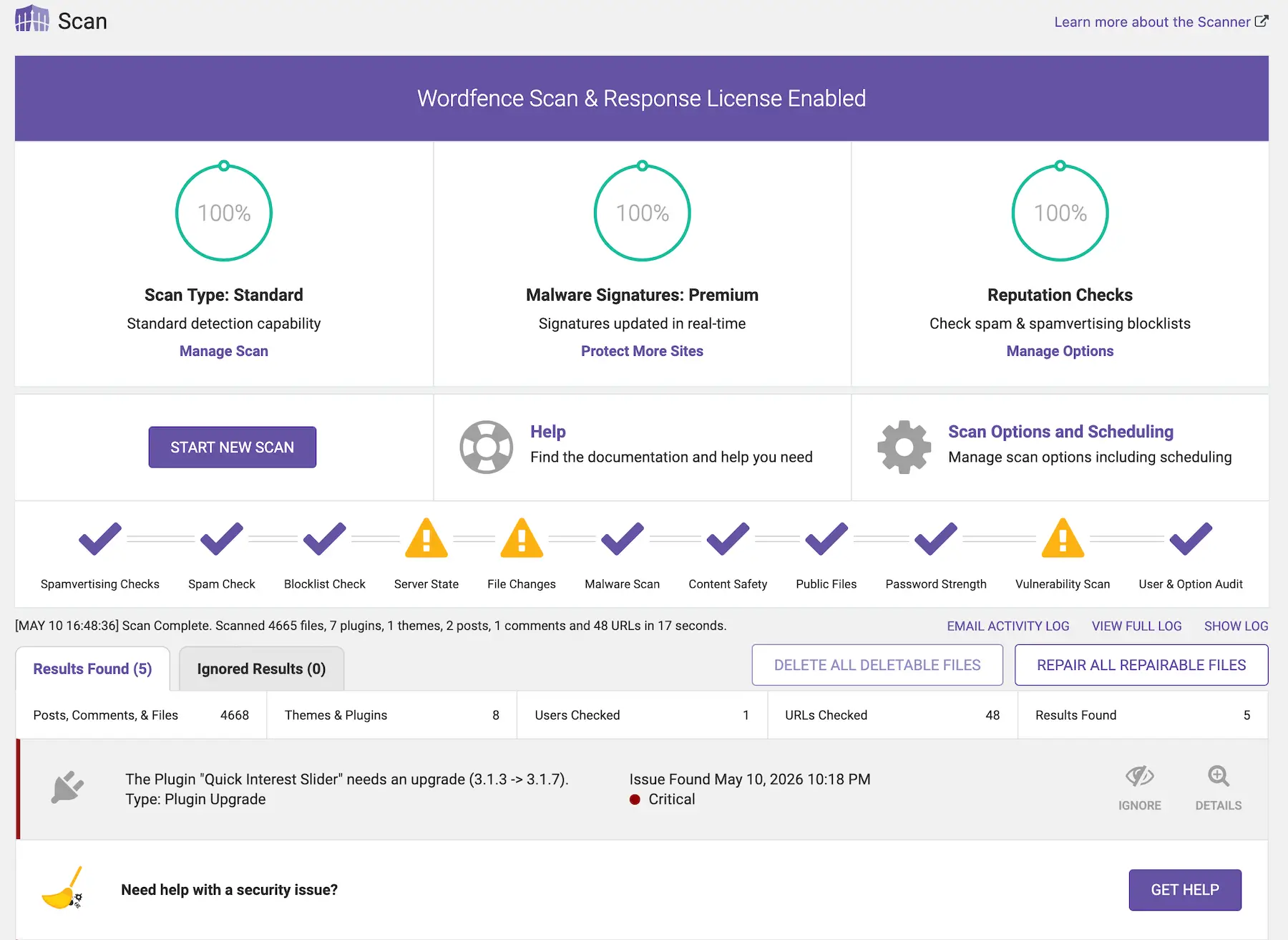Click the Scan Options gear icon

point(904,447)
